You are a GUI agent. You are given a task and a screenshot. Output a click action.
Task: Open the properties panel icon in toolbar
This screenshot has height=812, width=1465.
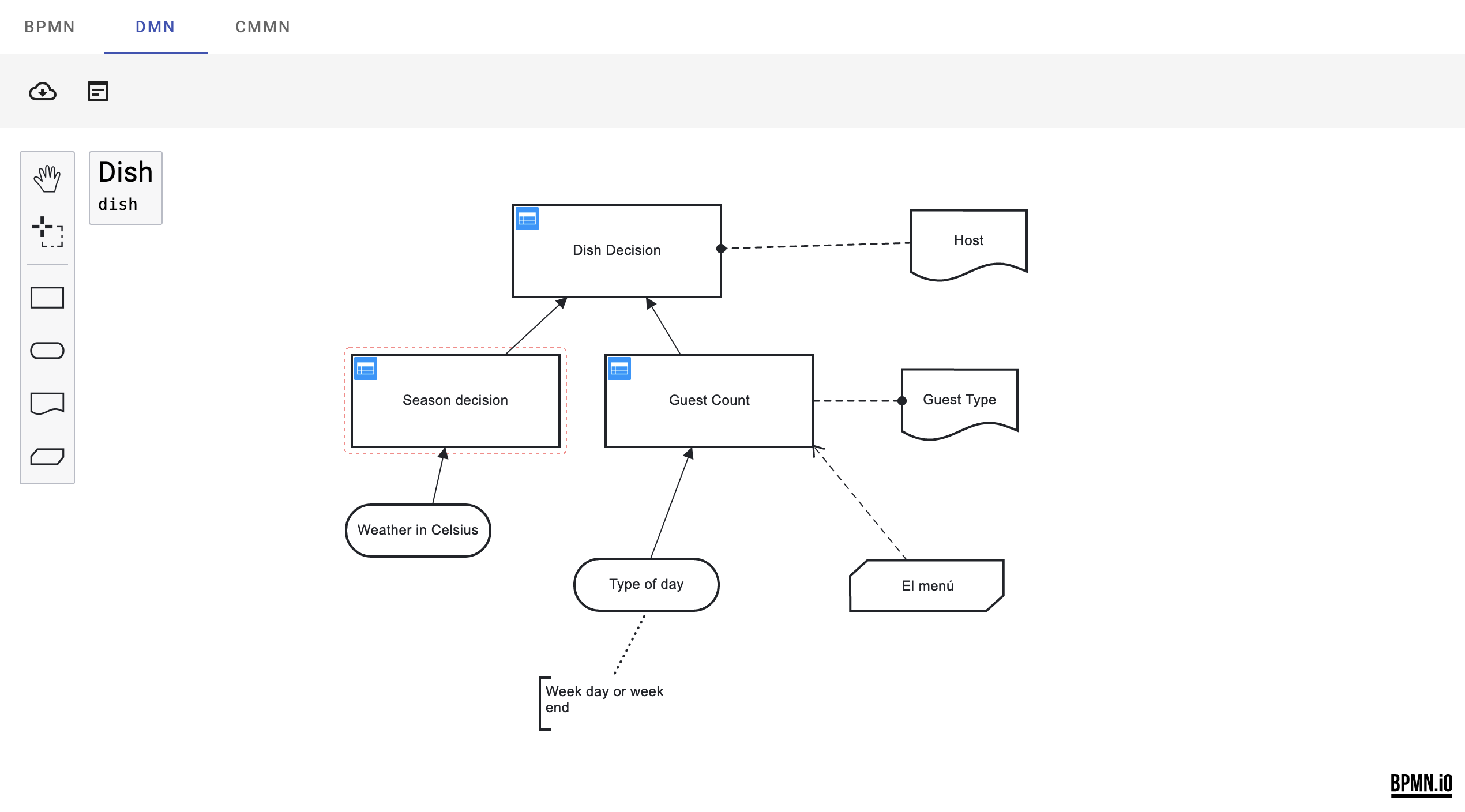point(98,91)
